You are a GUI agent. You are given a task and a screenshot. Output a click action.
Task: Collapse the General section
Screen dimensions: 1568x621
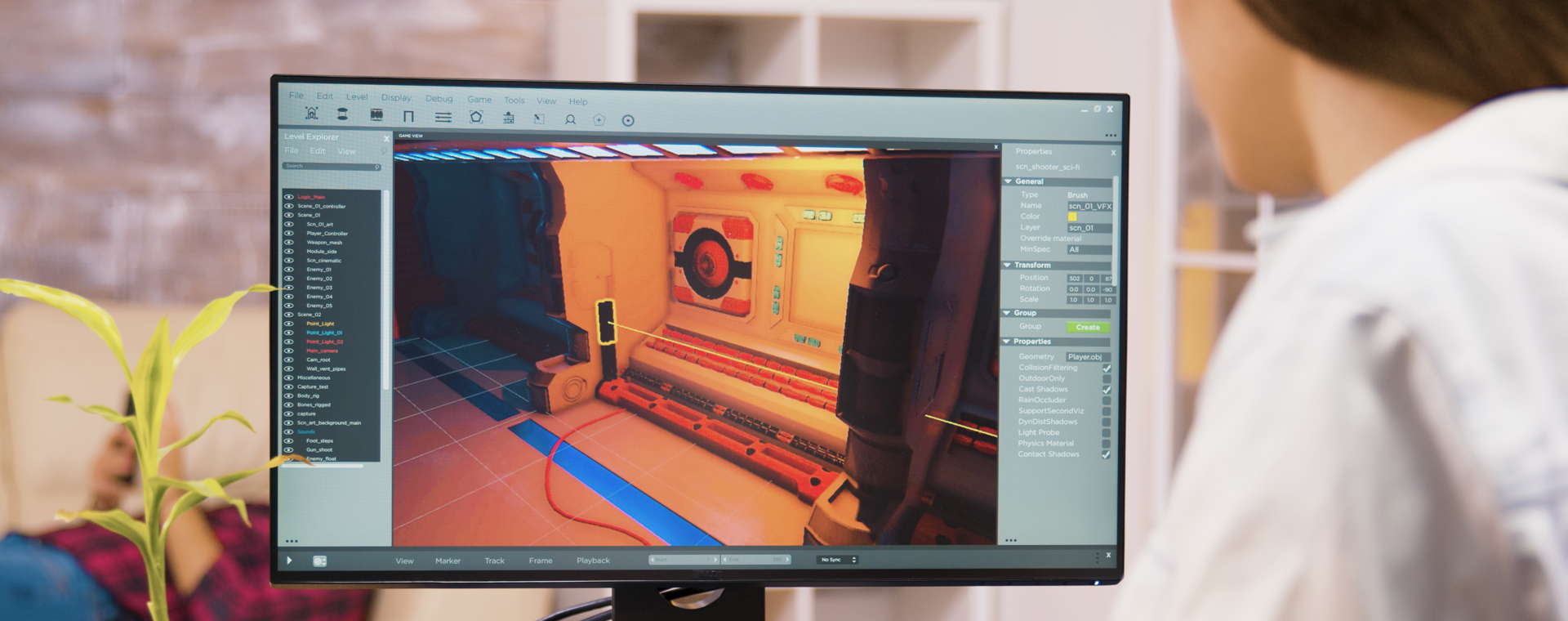click(1008, 181)
